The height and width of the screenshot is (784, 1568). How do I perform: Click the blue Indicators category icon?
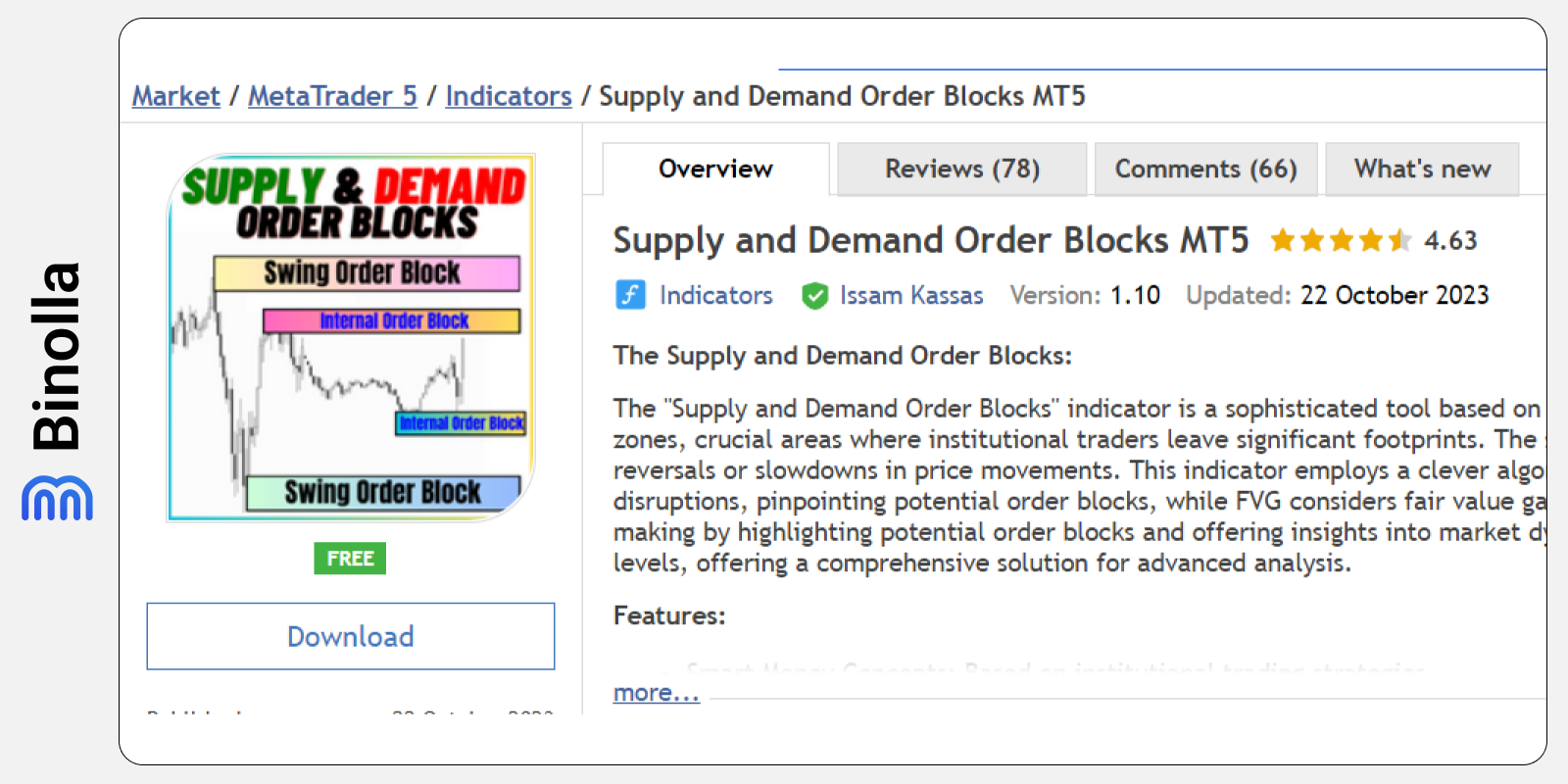630,295
